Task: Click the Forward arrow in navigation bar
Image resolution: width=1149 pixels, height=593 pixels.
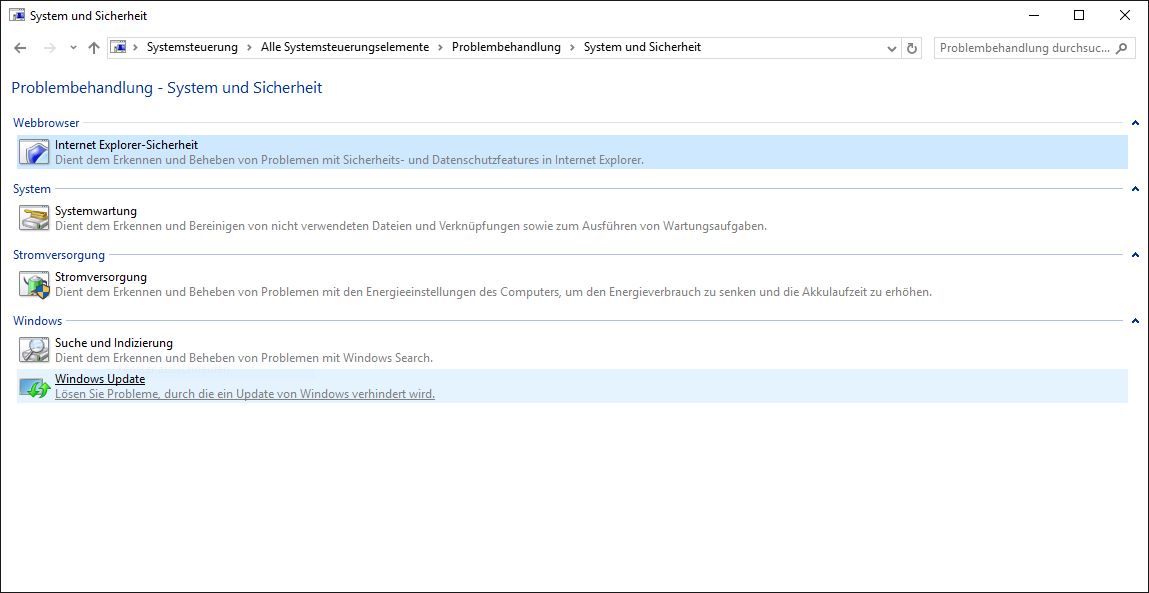Action: [x=50, y=48]
